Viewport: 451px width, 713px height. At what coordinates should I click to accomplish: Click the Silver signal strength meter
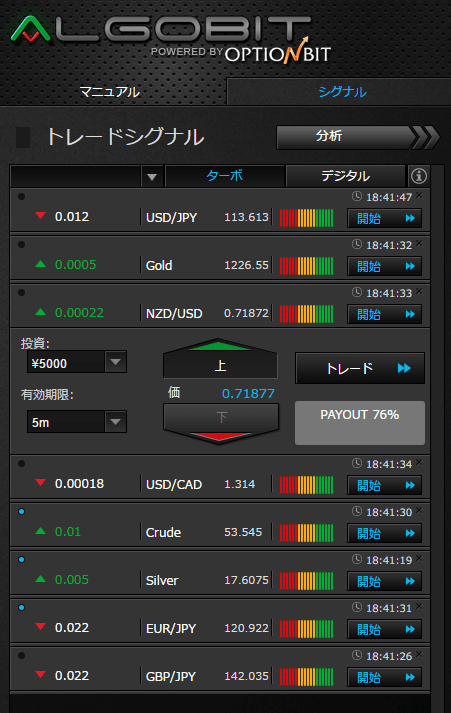[306, 581]
